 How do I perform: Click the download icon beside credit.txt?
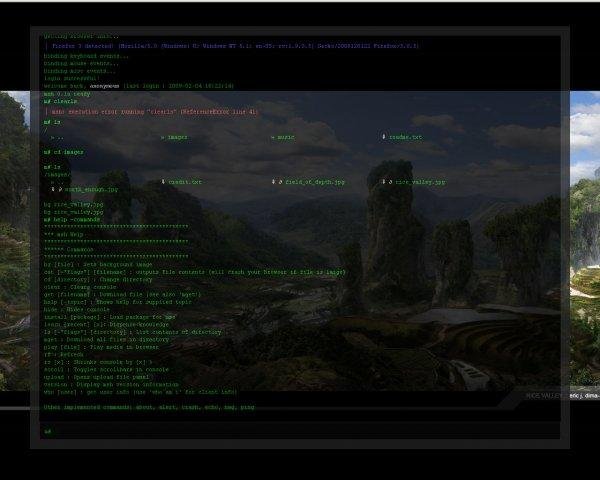163,181
